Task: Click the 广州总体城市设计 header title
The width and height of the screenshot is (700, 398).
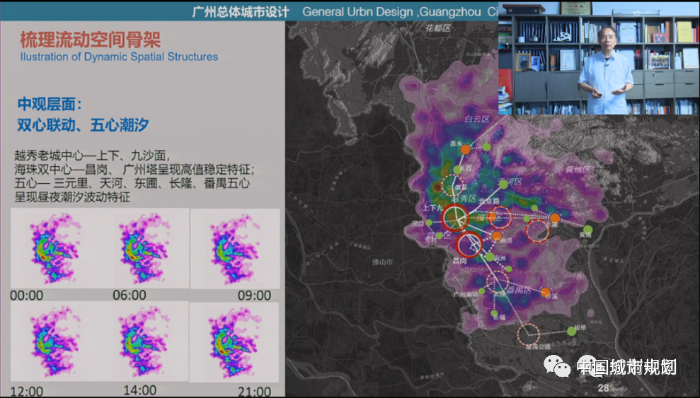Action: tap(241, 12)
